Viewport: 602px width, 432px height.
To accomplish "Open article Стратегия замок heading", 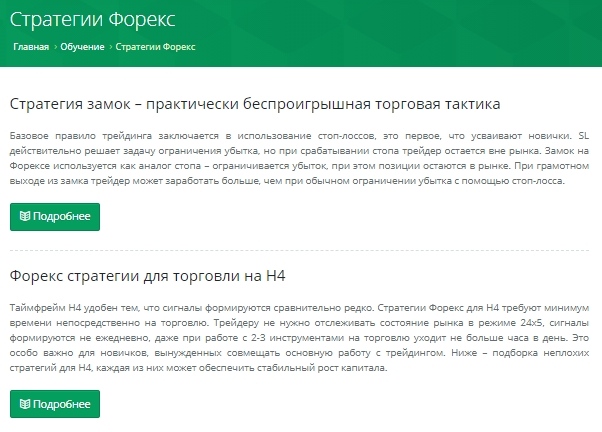I will (255, 104).
